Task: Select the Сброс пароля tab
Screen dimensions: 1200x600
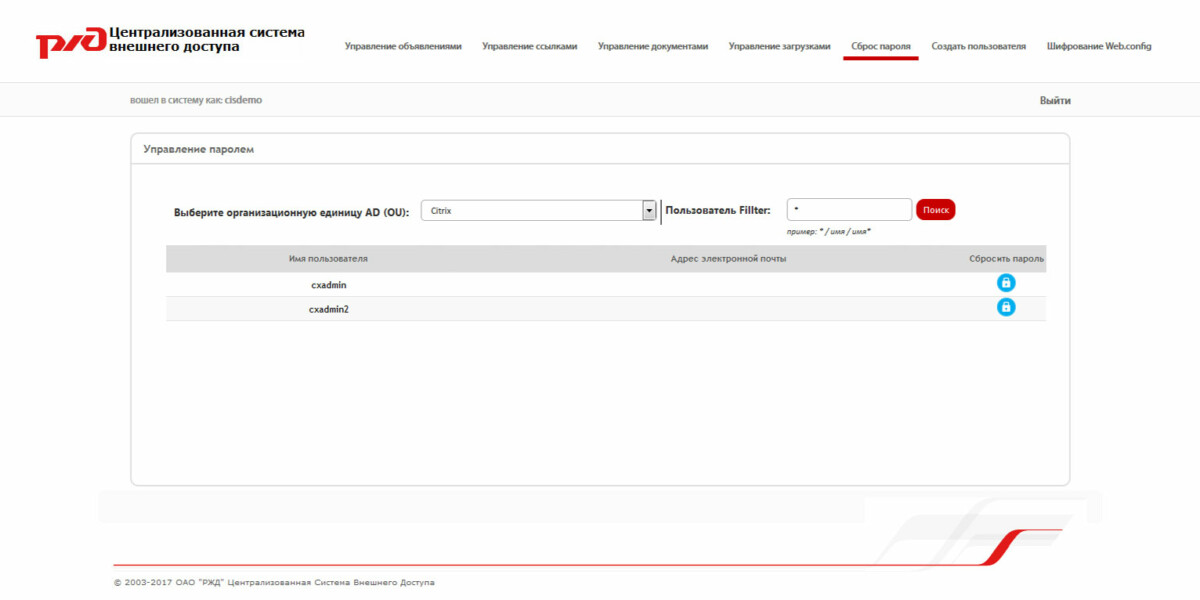Action: 881,46
